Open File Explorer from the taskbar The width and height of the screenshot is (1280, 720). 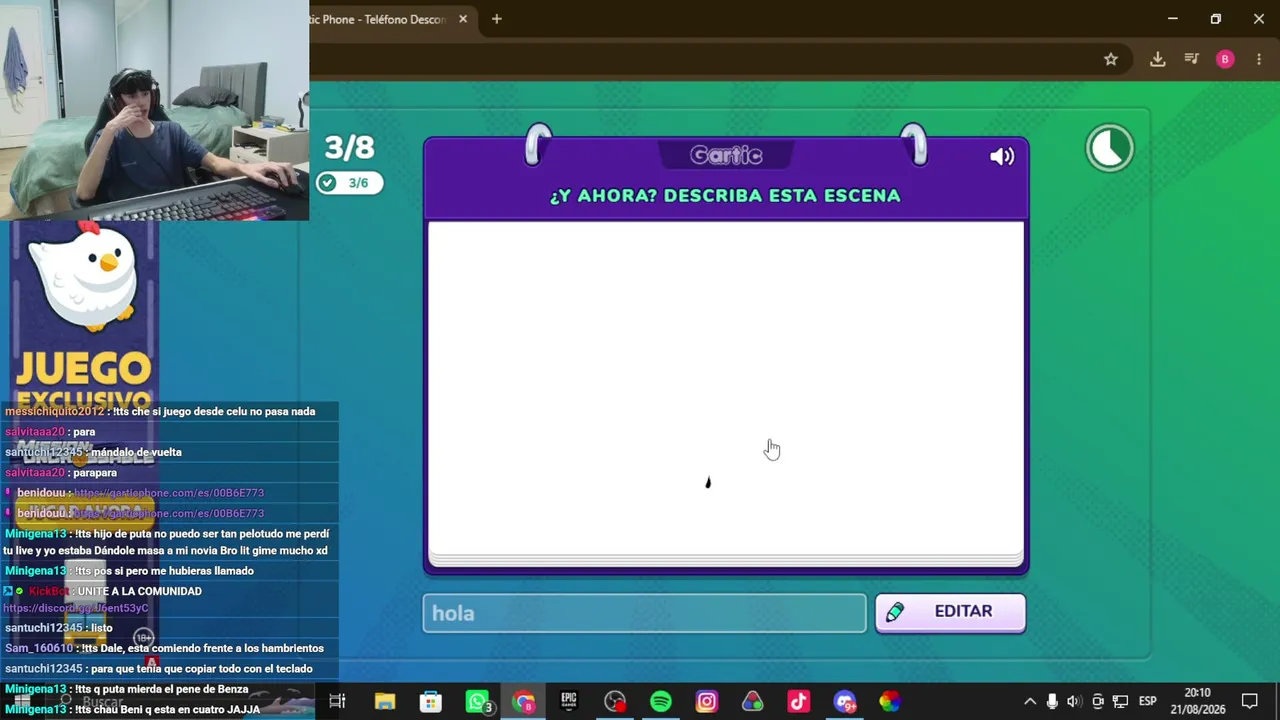pyautogui.click(x=385, y=701)
